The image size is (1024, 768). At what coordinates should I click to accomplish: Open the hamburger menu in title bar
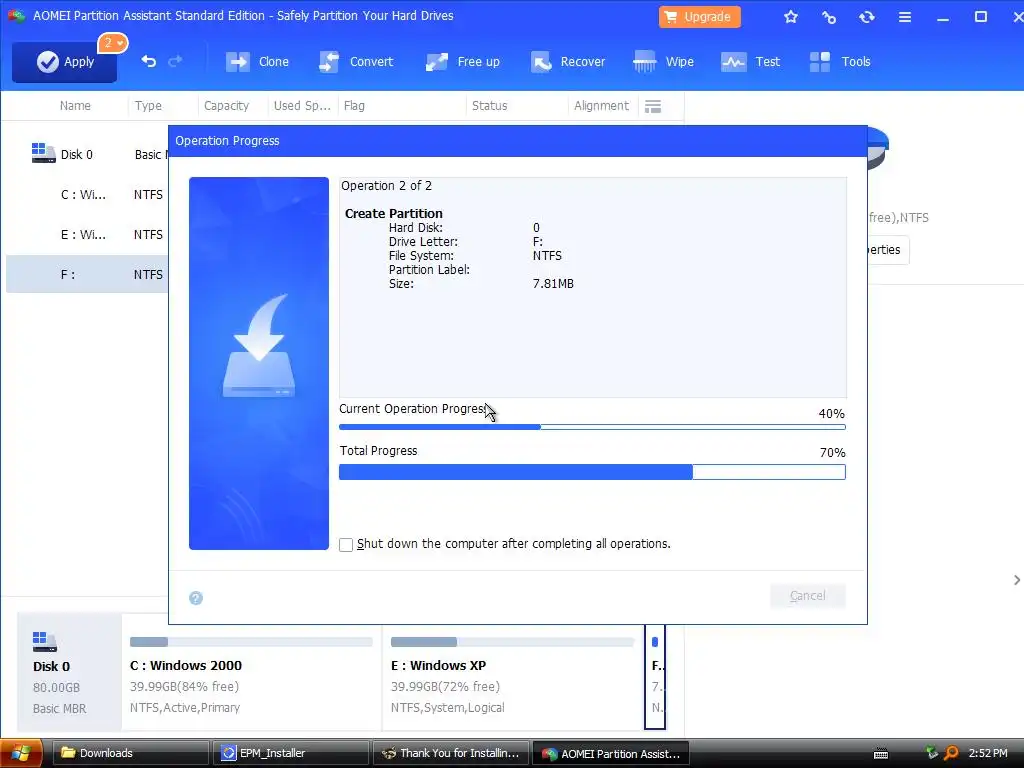pos(904,17)
